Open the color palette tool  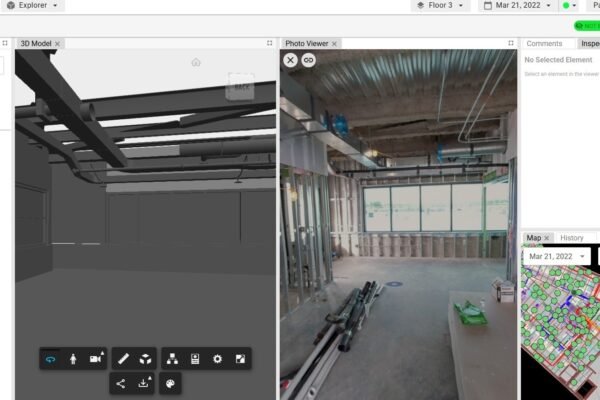[170, 383]
